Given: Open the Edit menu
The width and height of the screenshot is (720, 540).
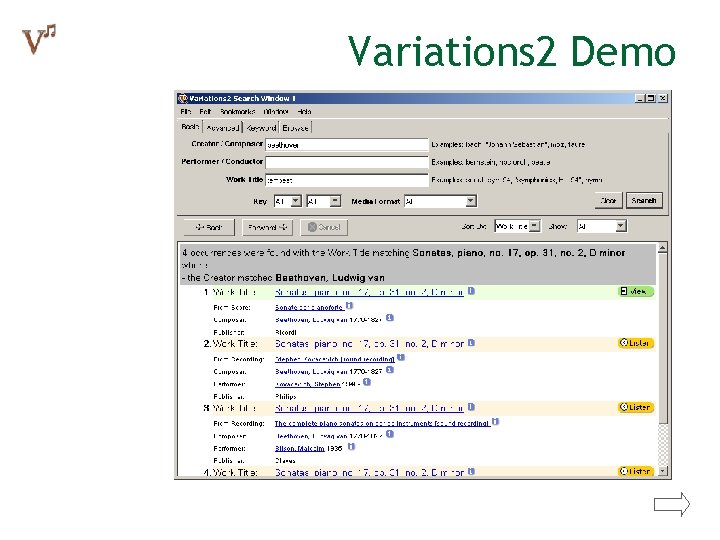Looking at the screenshot, I should pos(205,112).
